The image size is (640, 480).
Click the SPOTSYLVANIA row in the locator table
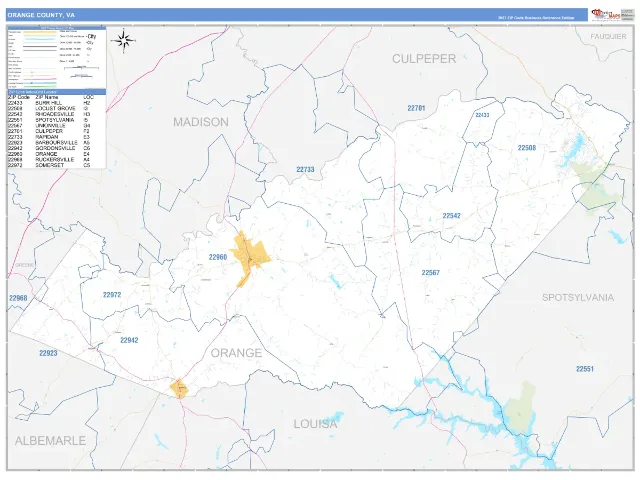[51, 120]
